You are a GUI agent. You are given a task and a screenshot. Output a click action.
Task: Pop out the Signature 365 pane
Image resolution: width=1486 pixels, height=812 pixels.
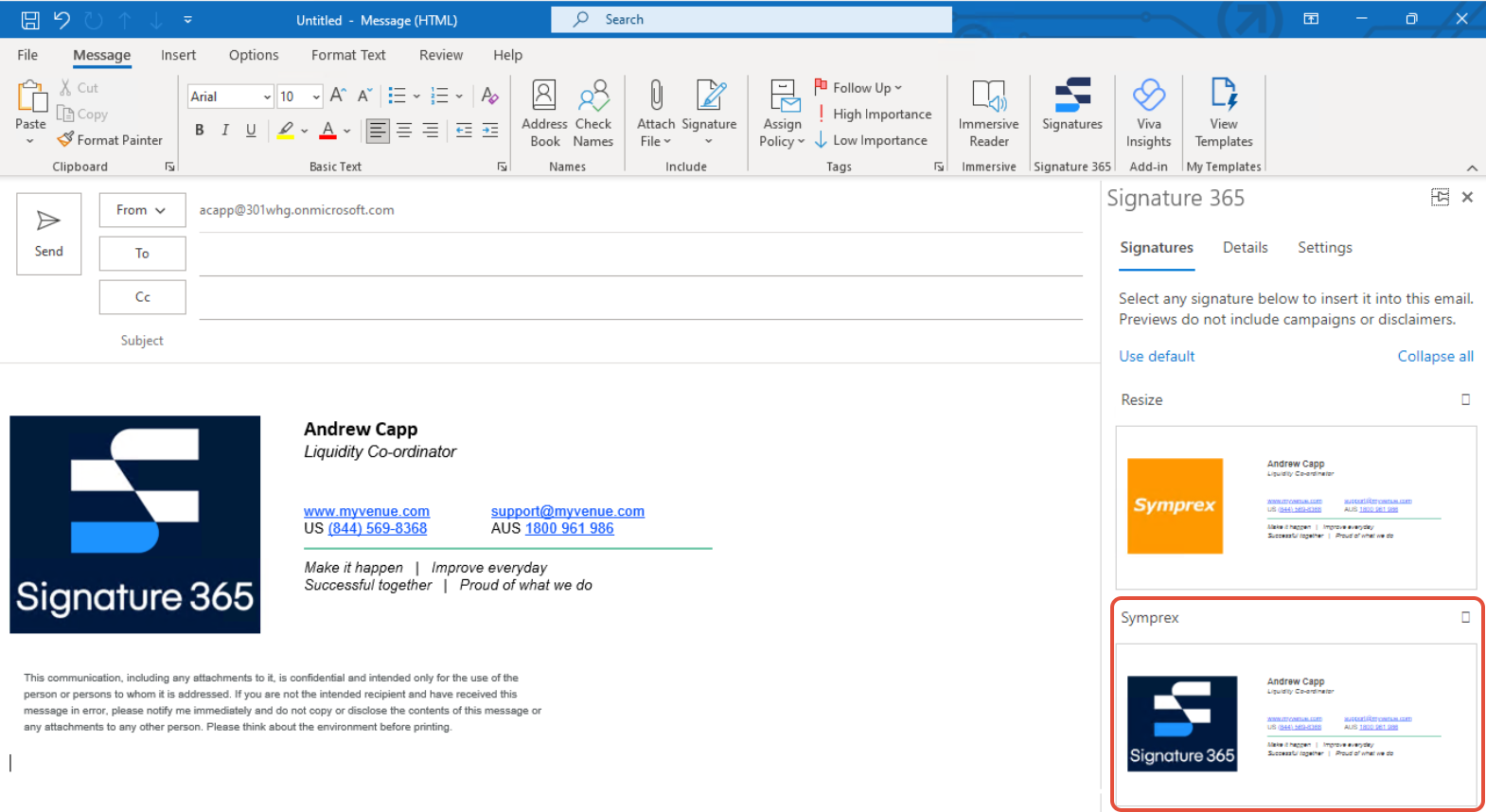tap(1440, 197)
